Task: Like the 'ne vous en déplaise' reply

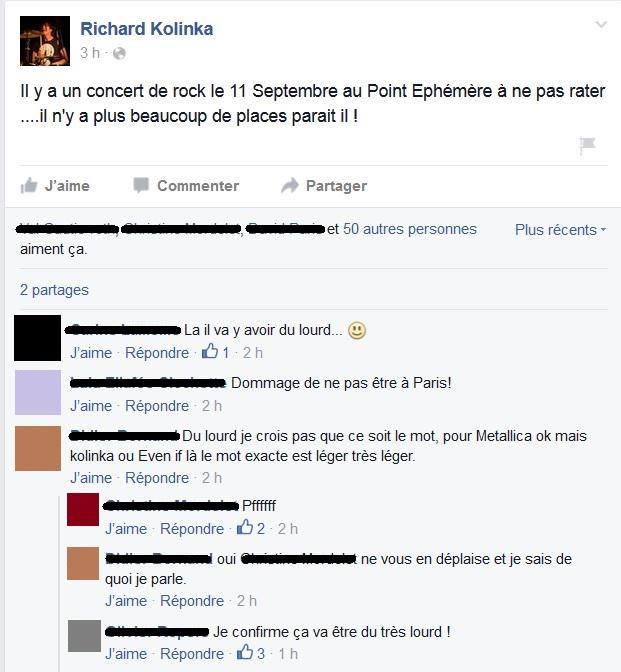Action: coord(126,600)
